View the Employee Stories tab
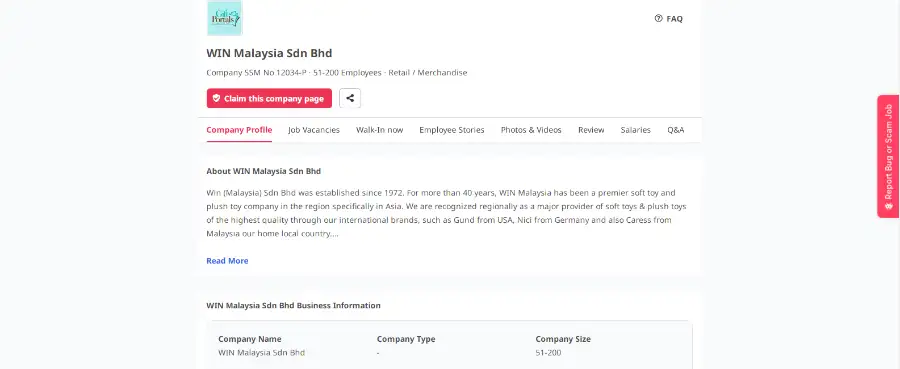This screenshot has width=900, height=369. coord(452,130)
